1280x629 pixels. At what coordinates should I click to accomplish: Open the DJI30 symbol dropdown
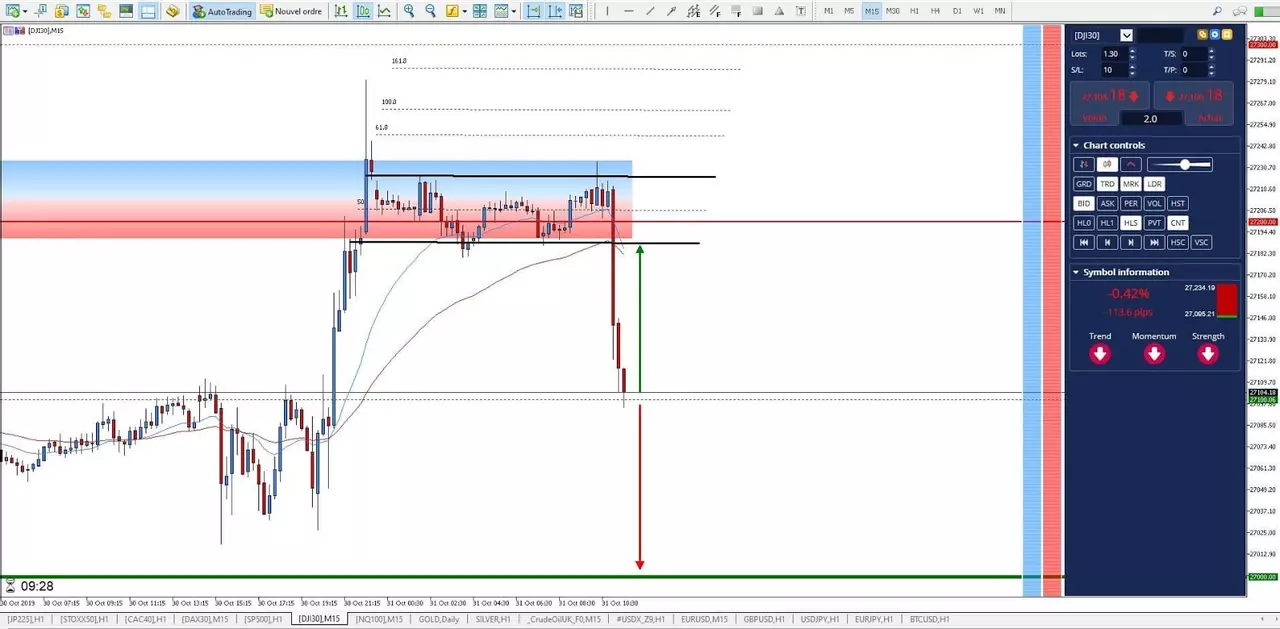(x=1127, y=35)
